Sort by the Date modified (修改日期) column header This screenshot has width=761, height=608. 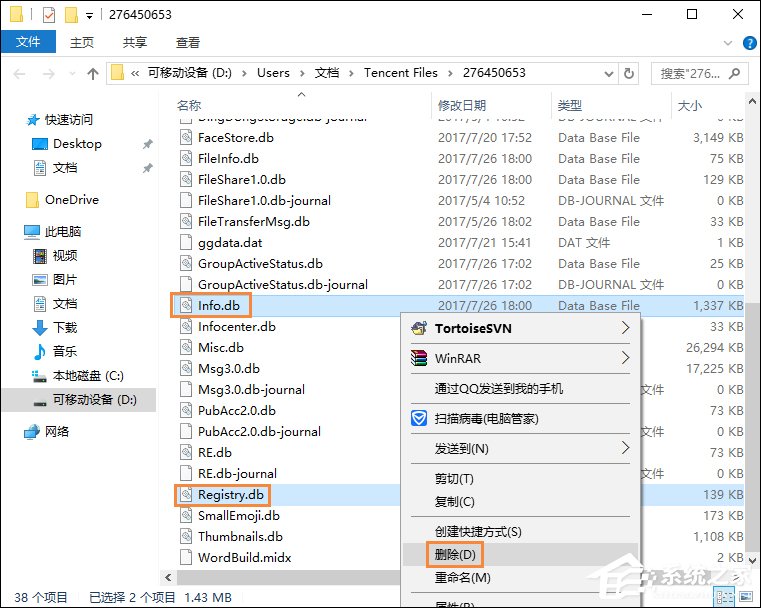(x=462, y=105)
